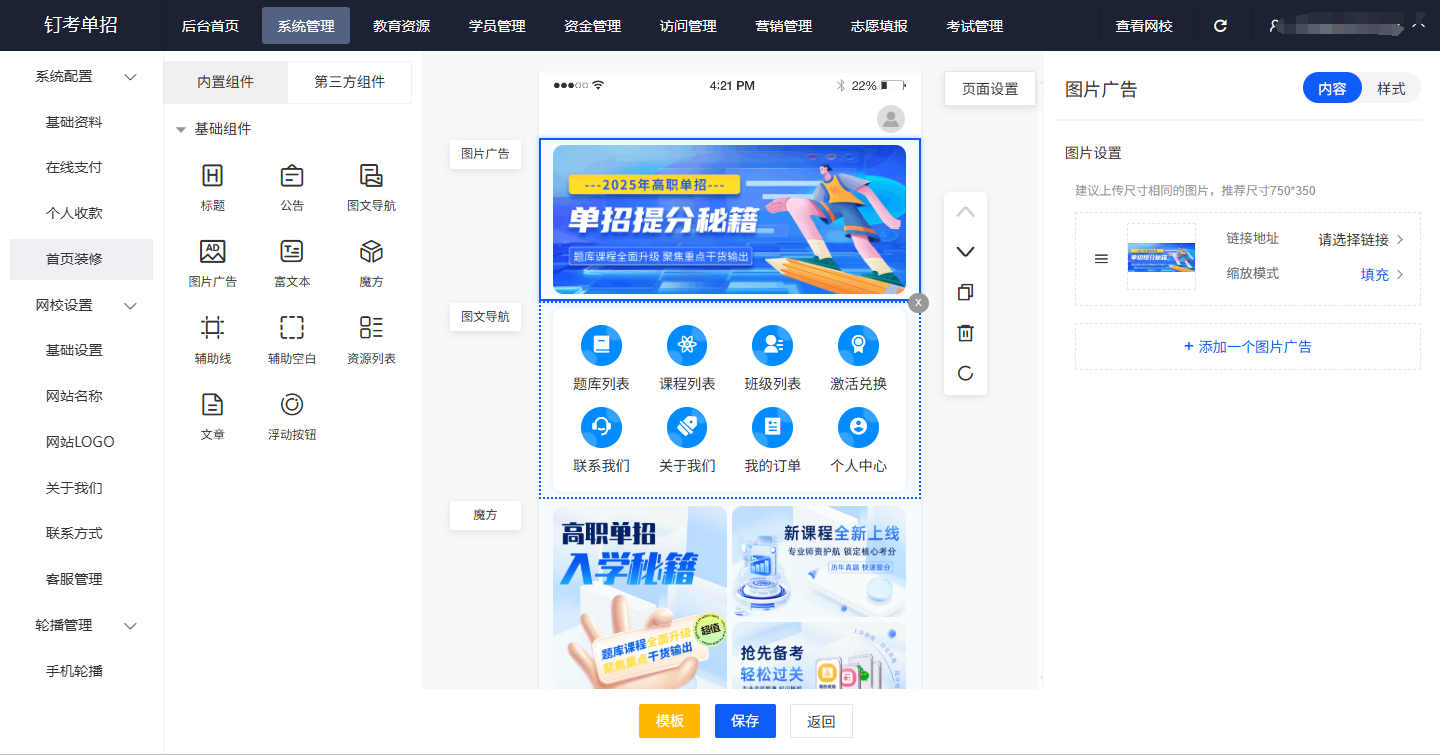1440x755 pixels.
Task: Insert the 浮动按钮 floating button component
Action: (292, 404)
